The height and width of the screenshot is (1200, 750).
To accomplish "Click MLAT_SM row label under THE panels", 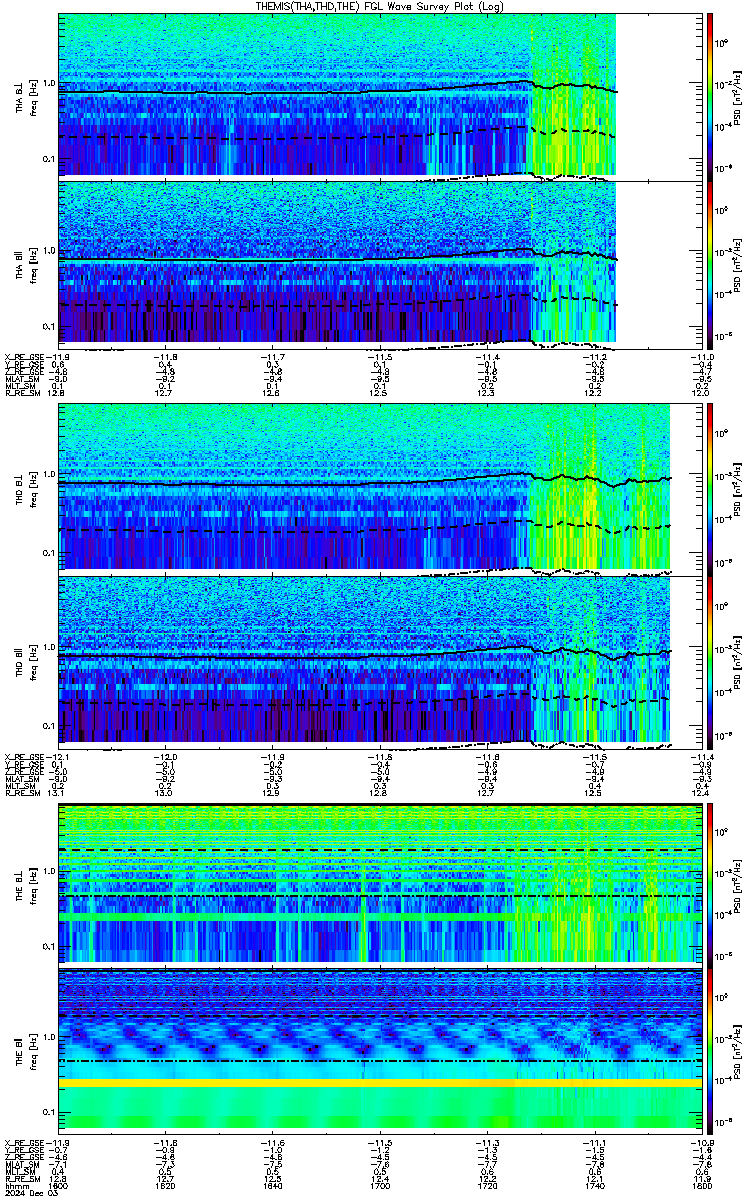I will [x=22, y=1165].
